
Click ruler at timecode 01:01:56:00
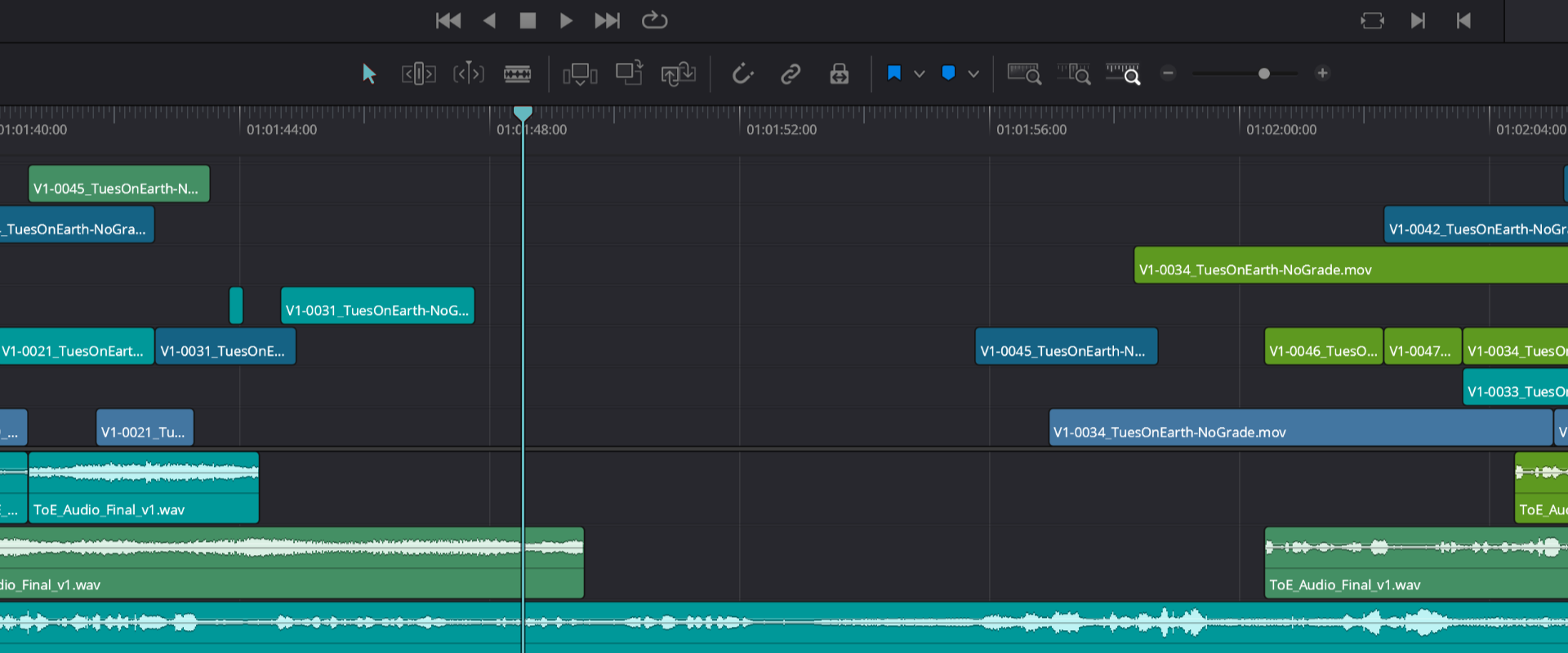click(x=1031, y=130)
